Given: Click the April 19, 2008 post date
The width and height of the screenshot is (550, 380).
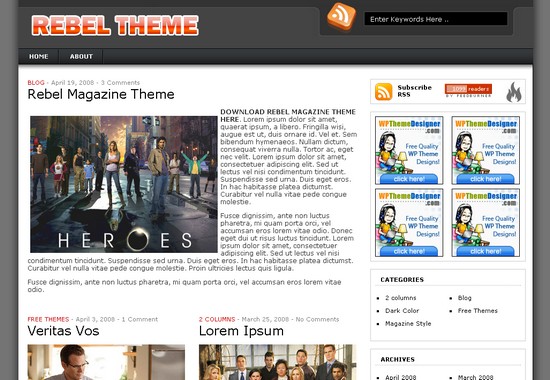Looking at the screenshot, I should (x=72, y=82).
